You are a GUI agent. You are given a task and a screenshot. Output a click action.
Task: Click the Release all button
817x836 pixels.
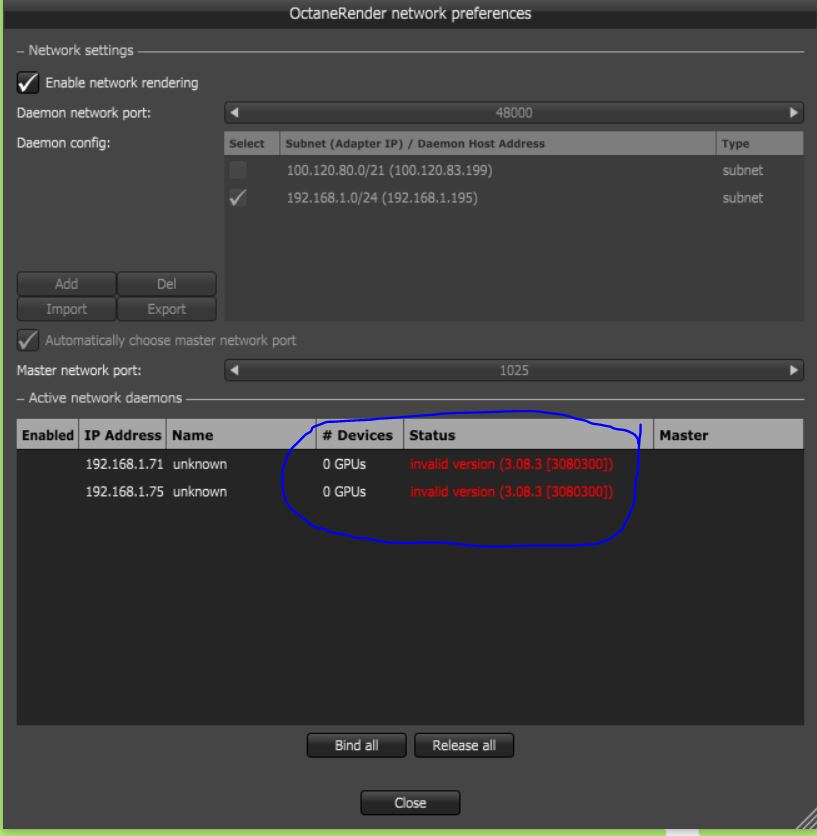(464, 745)
